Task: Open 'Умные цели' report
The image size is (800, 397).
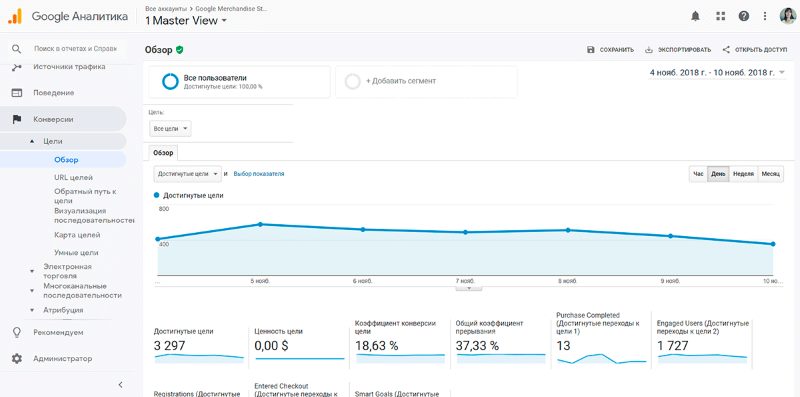Action: [76, 253]
